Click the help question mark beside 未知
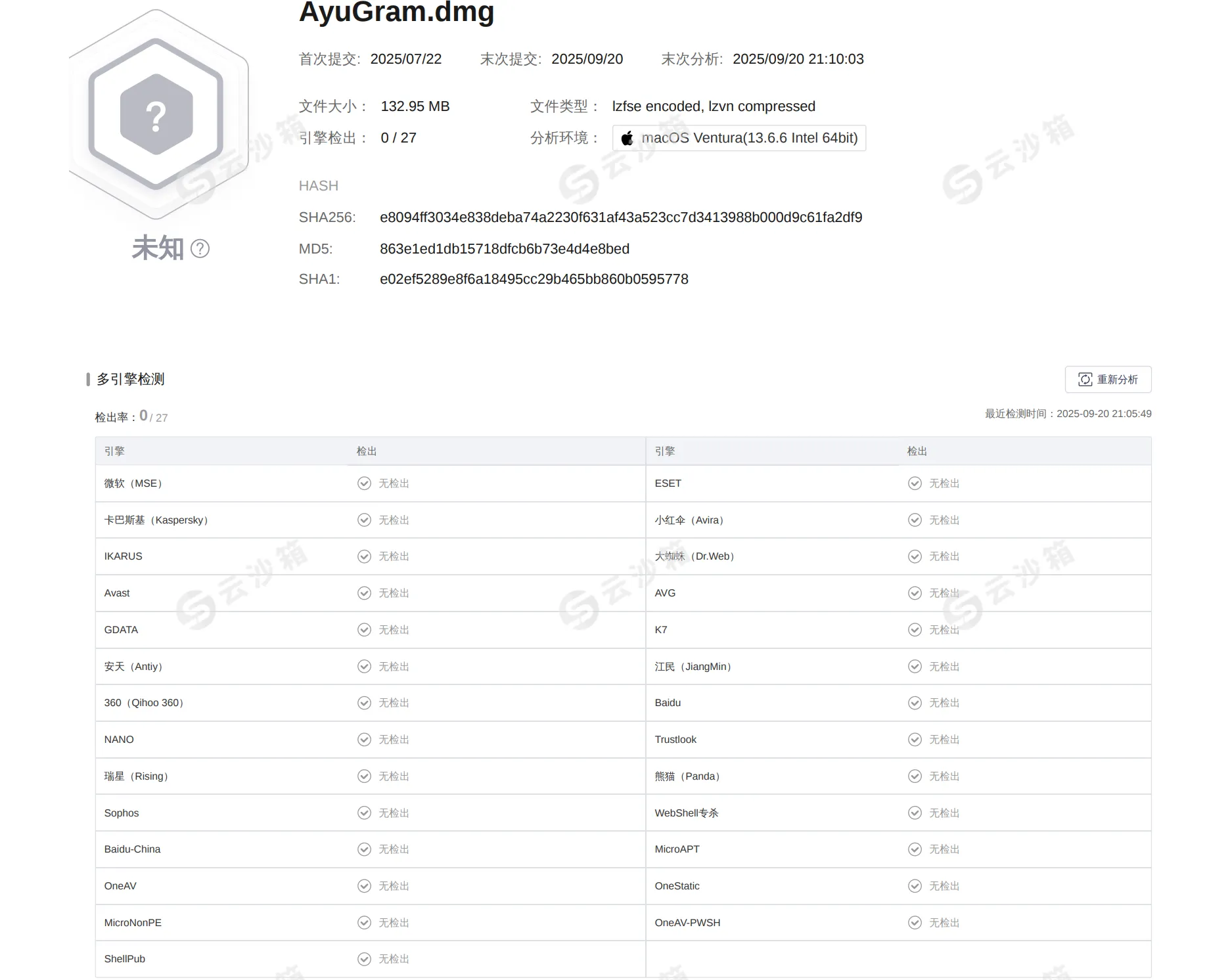 pyautogui.click(x=200, y=248)
